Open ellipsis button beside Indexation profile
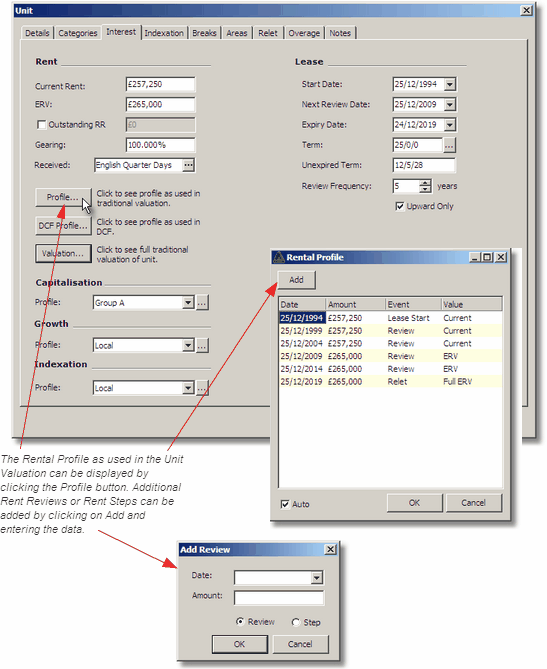 (202, 388)
